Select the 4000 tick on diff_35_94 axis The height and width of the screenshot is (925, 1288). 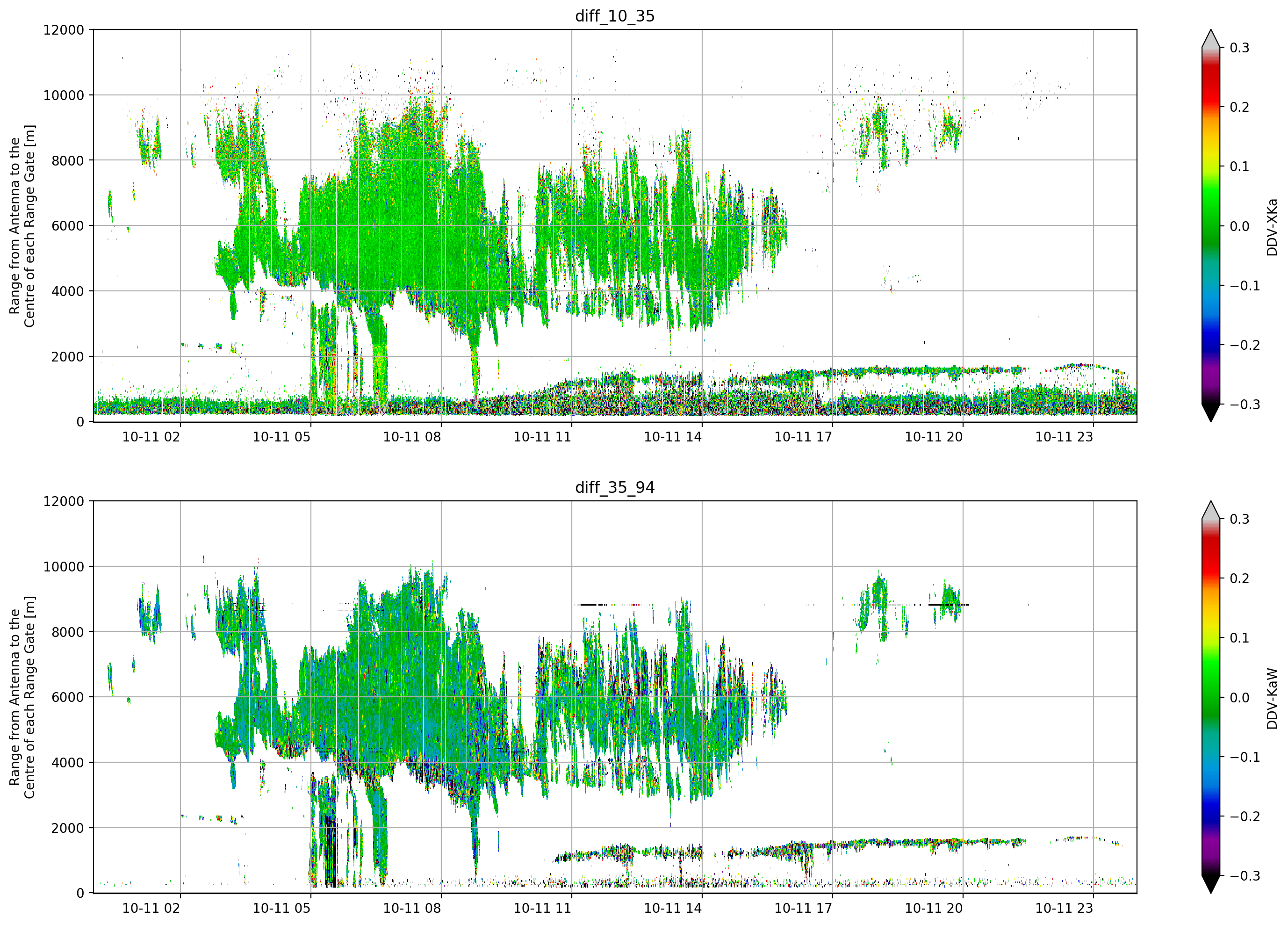68,763
